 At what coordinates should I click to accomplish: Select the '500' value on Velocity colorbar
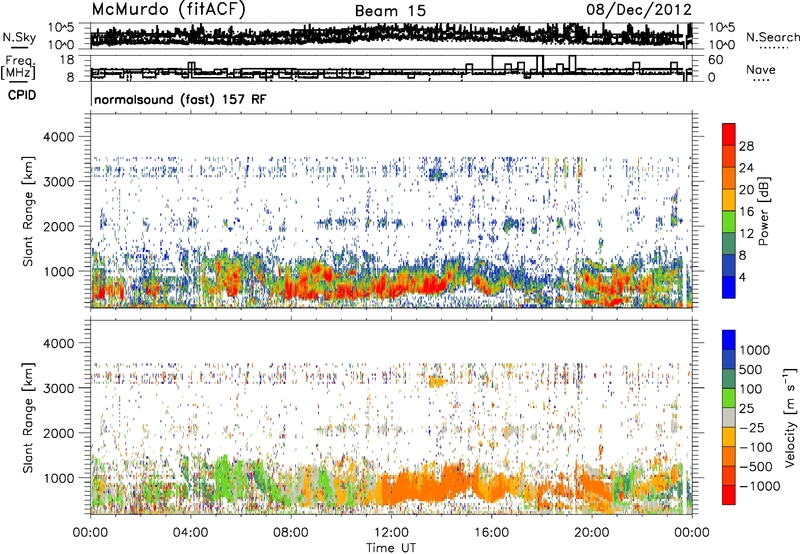(x=753, y=369)
